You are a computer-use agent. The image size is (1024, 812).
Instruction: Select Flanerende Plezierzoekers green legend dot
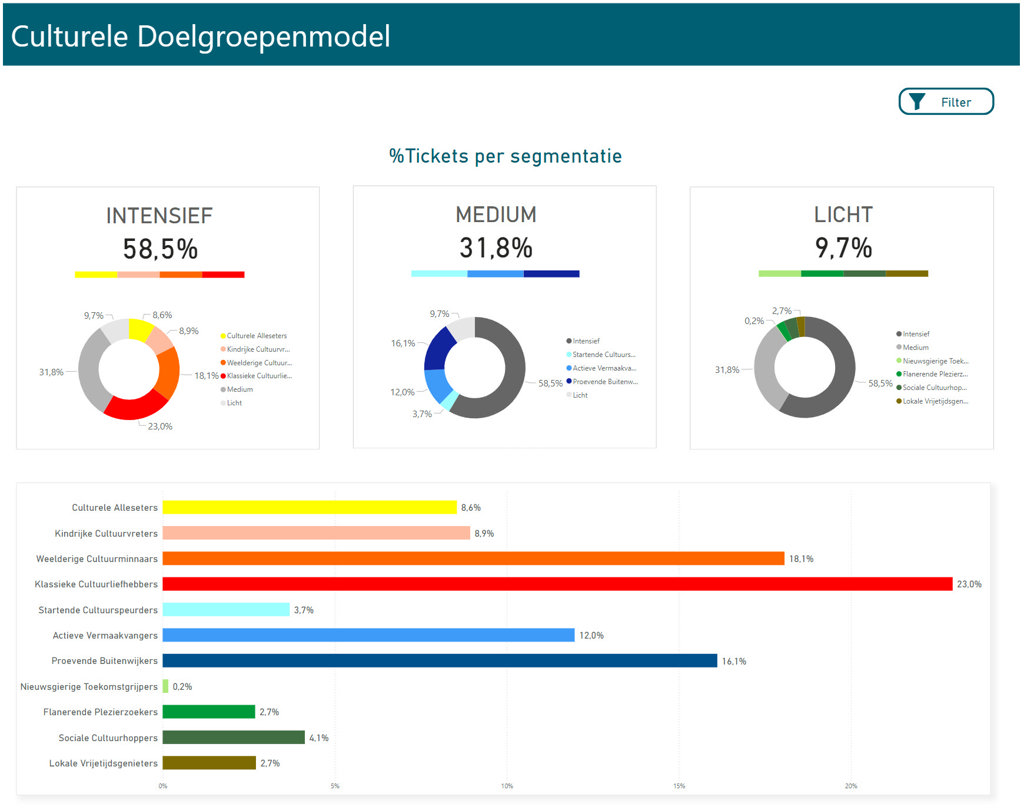pos(899,374)
